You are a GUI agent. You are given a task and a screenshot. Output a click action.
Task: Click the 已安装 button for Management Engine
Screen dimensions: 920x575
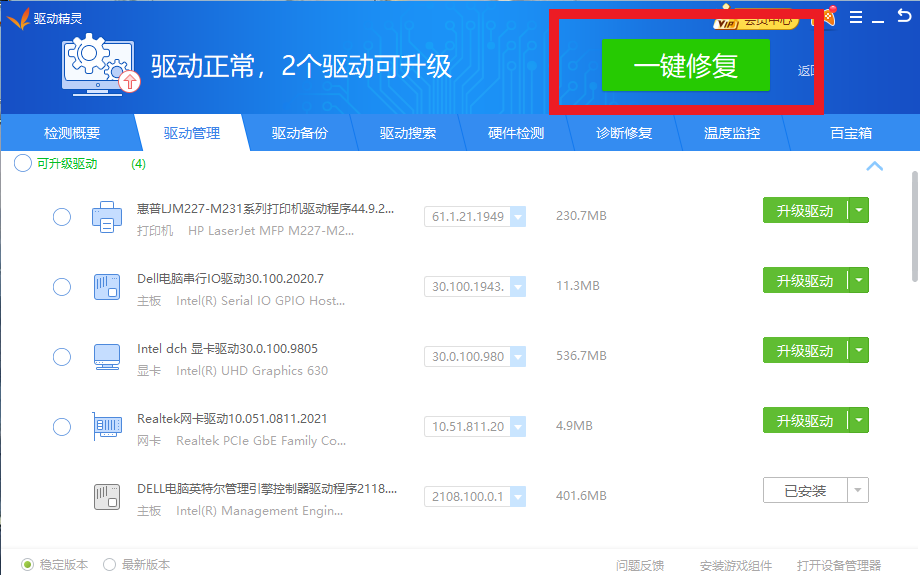point(805,490)
